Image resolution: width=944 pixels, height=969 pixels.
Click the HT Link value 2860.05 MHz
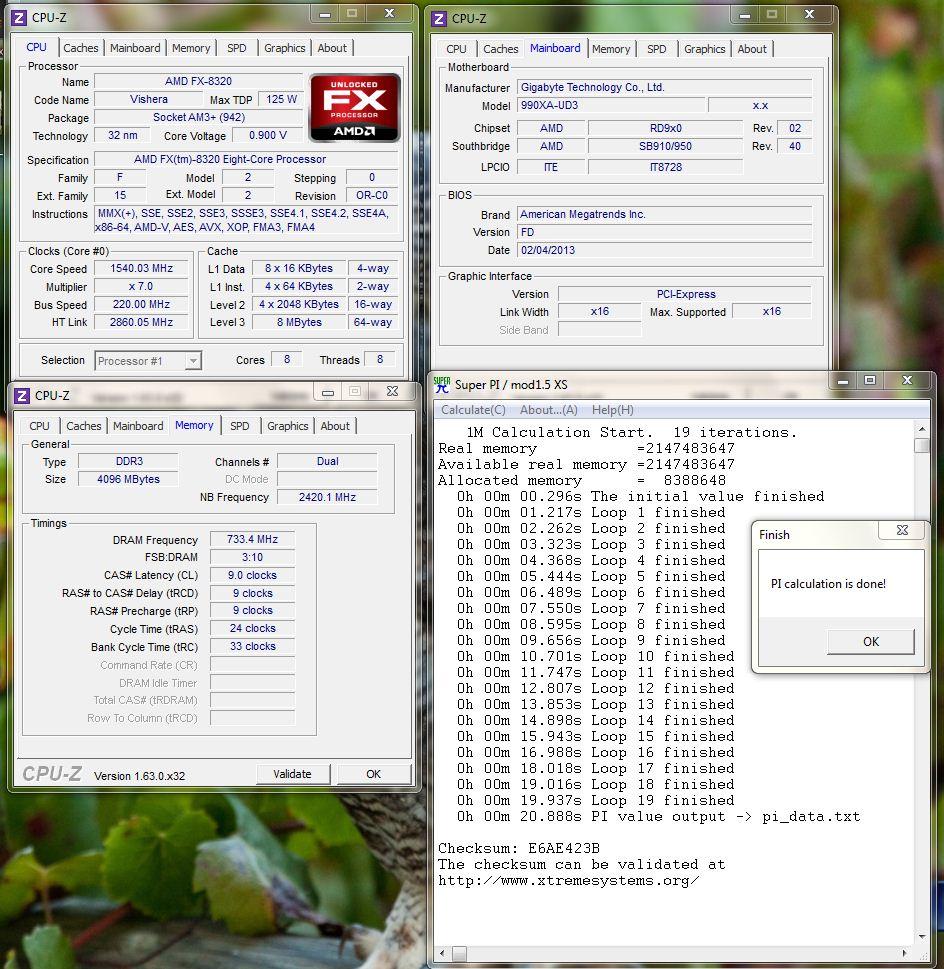point(141,323)
